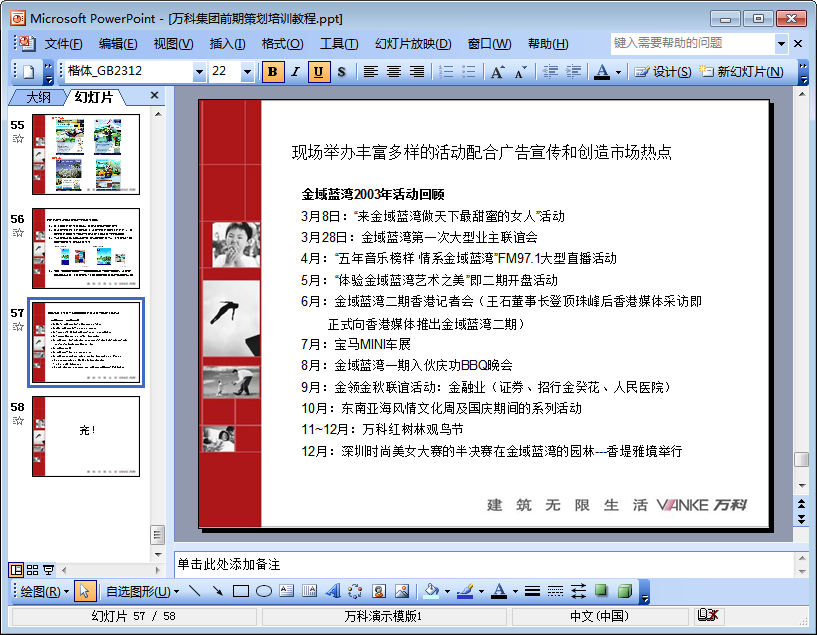Select the Rectangle drawing tool
This screenshot has width=817, height=635.
tap(240, 591)
